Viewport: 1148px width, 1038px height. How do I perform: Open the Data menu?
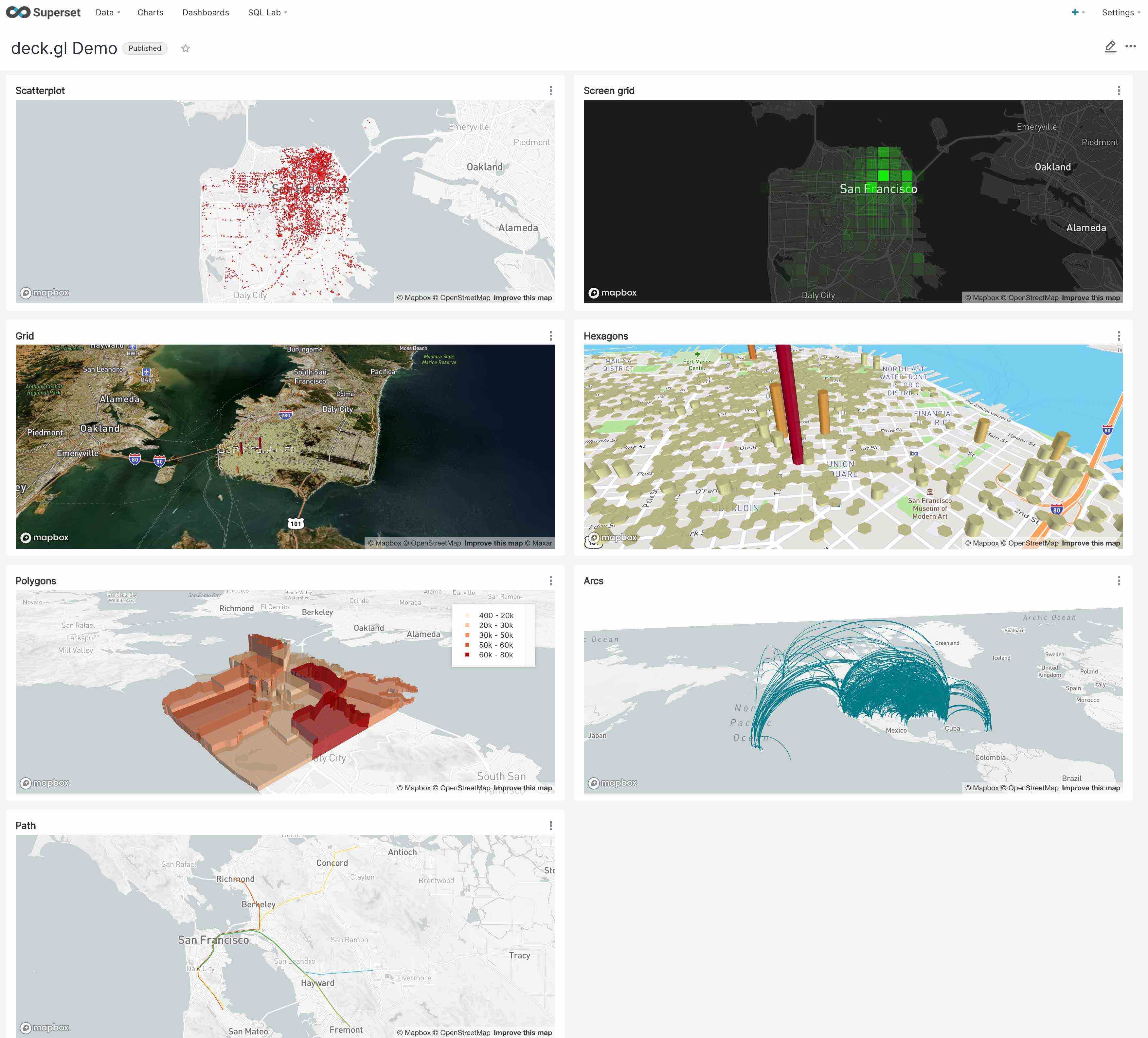click(x=104, y=12)
